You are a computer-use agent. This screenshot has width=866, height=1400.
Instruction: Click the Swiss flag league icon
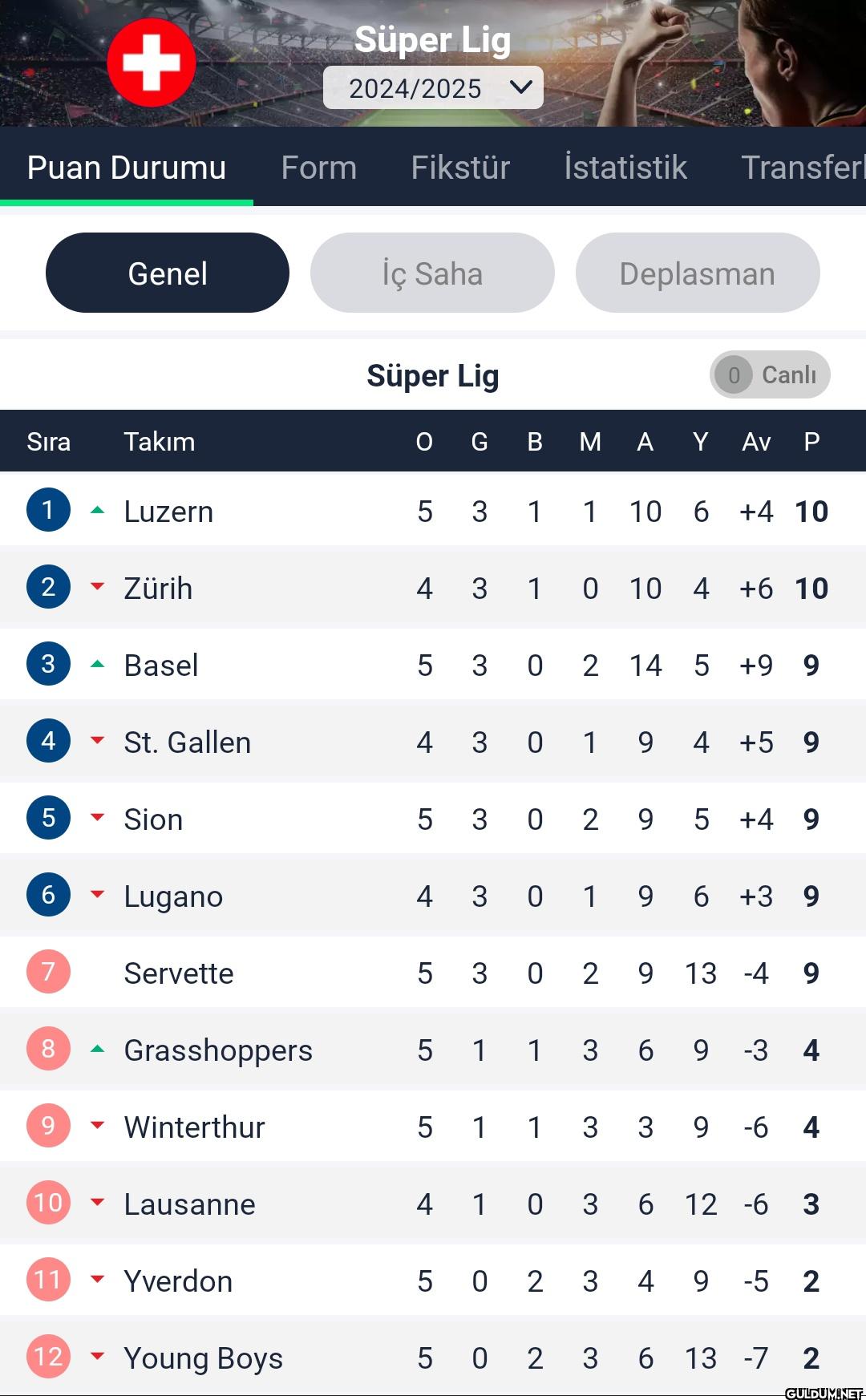(x=152, y=63)
